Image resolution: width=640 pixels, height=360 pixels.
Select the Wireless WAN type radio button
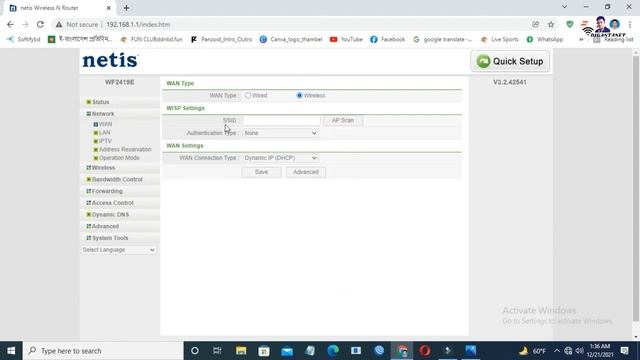300,96
